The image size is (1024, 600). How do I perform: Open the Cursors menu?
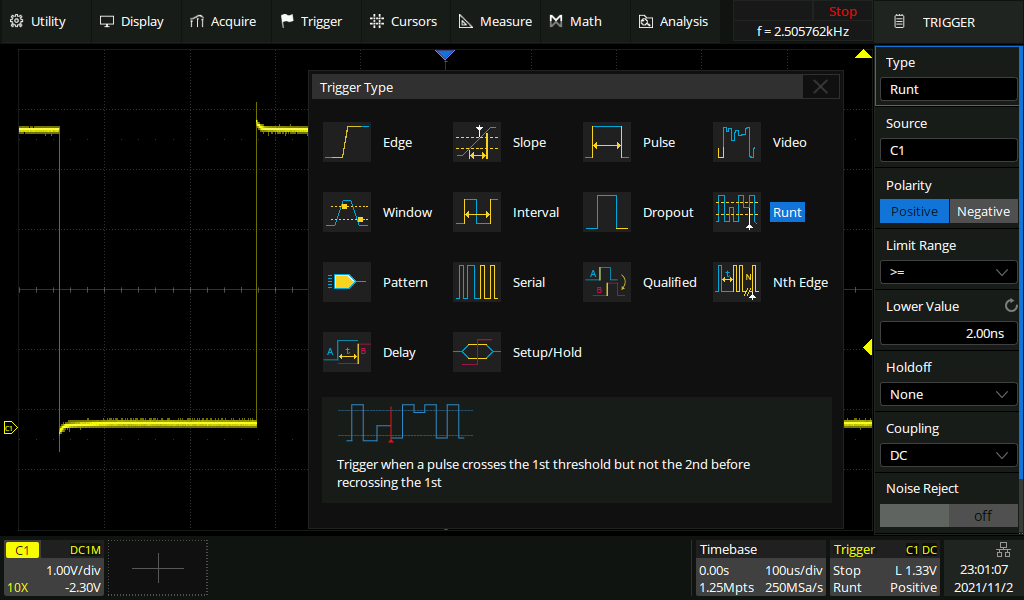(x=403, y=21)
